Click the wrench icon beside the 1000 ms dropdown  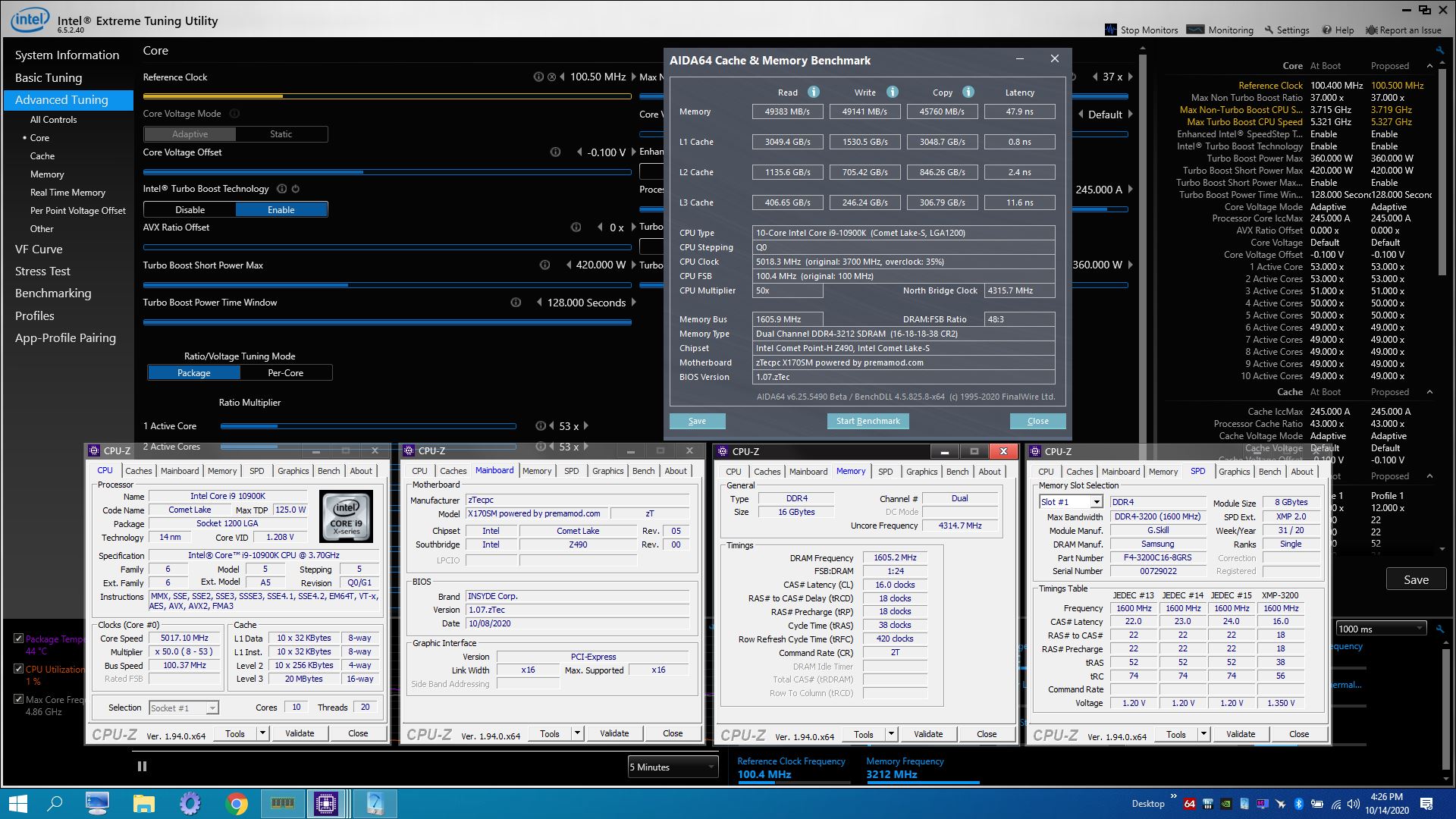[x=1440, y=628]
